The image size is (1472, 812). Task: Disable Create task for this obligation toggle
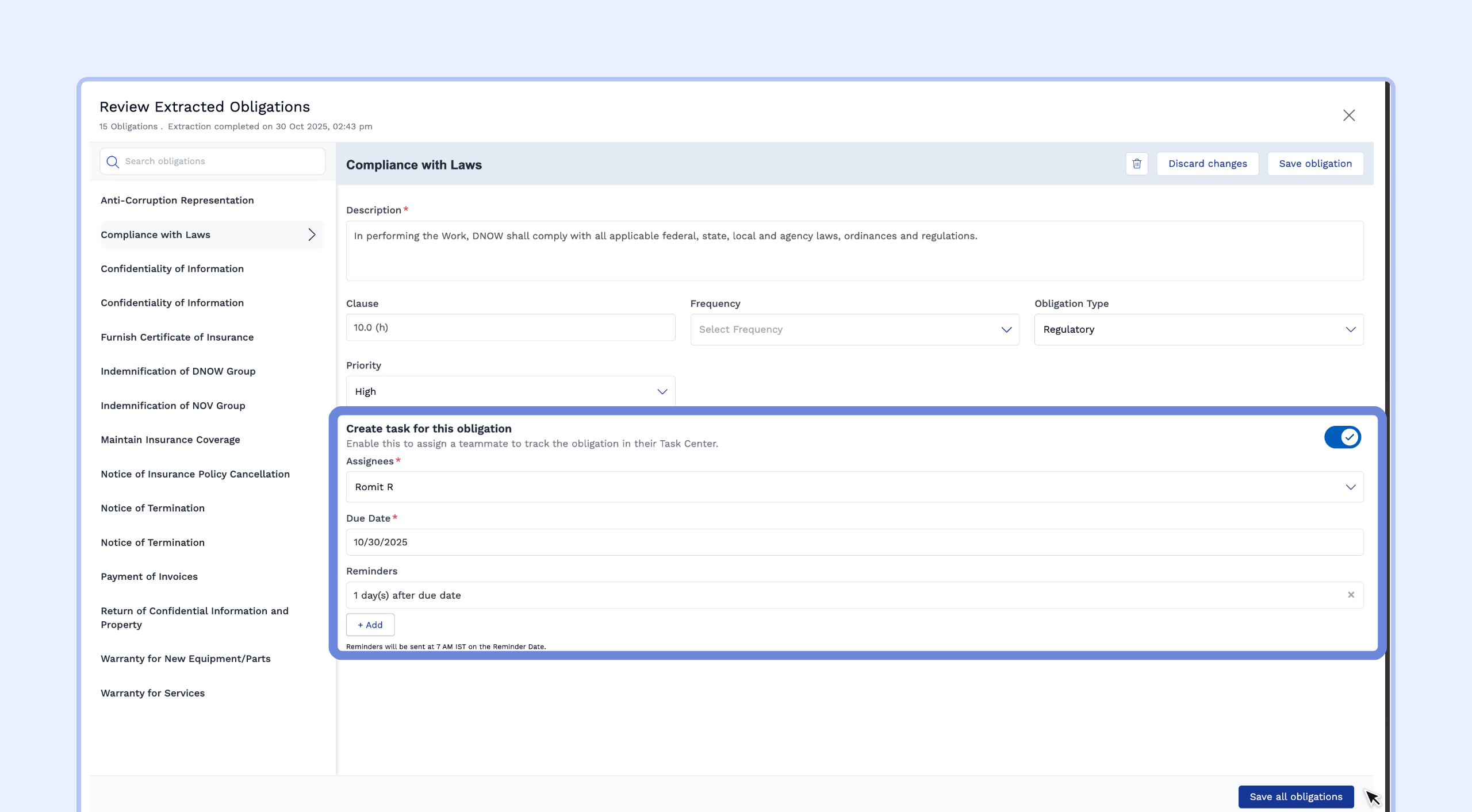(1342, 437)
